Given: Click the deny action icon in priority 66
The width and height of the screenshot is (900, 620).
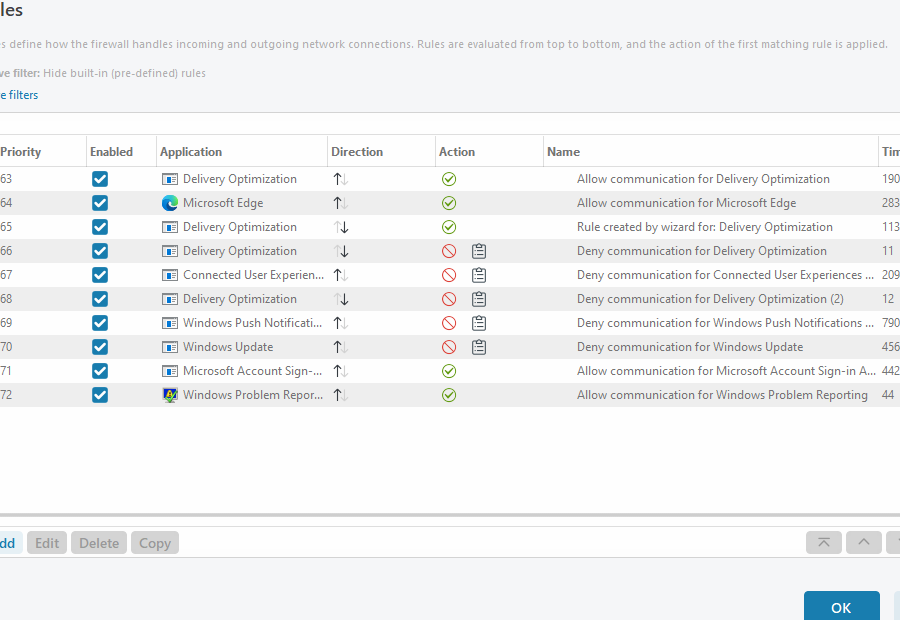Looking at the screenshot, I should coord(449,251).
